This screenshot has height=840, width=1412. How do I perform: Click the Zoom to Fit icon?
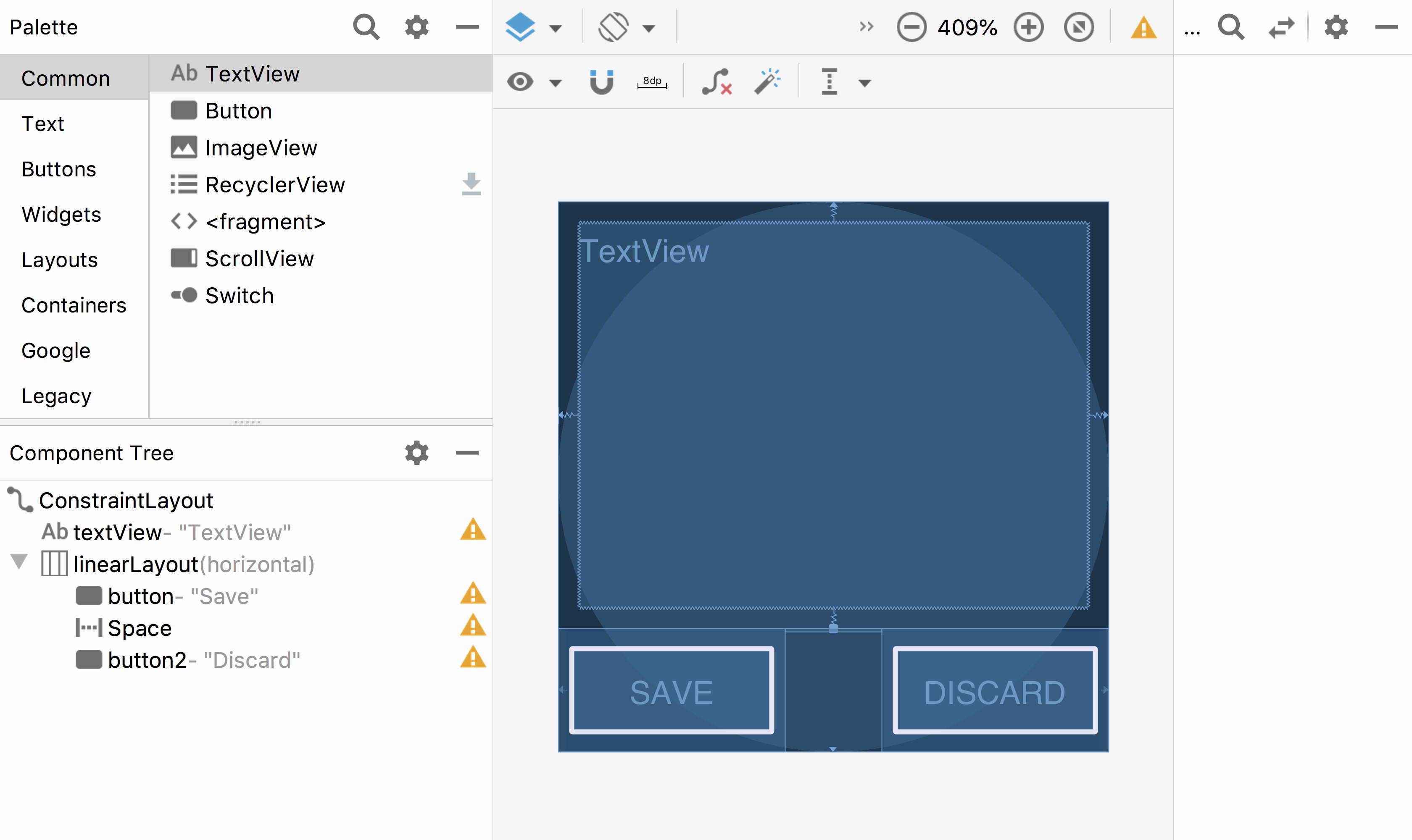pyautogui.click(x=1078, y=27)
